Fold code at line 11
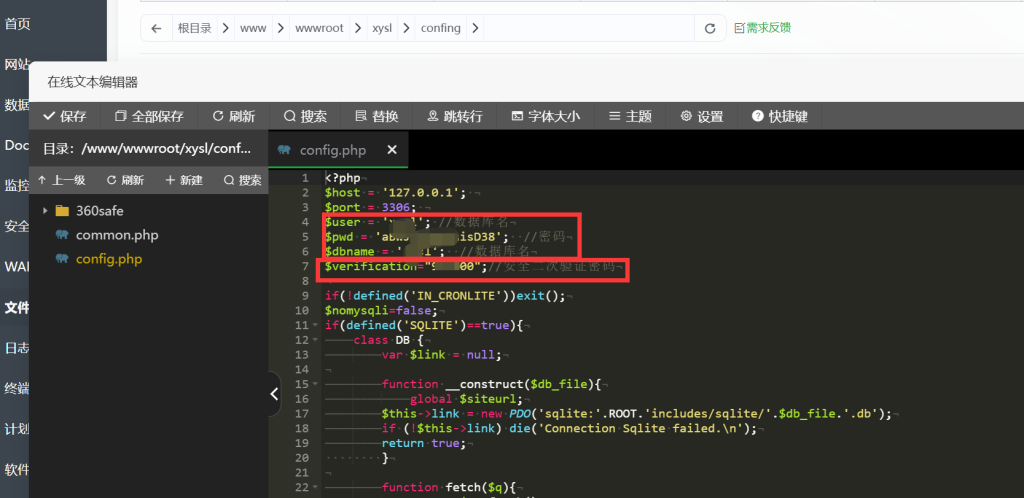This screenshot has height=498, width=1024. coord(315,325)
